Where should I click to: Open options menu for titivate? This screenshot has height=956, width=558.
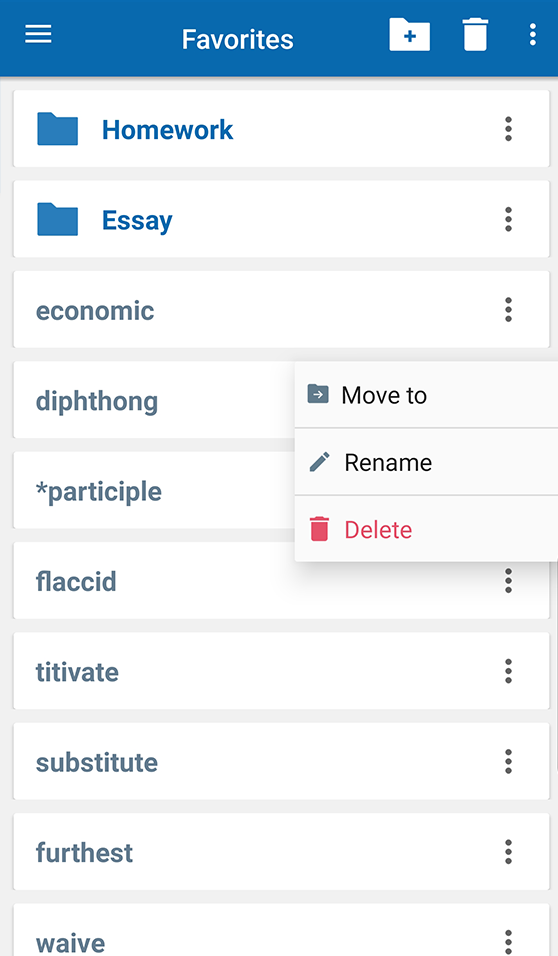[508, 671]
